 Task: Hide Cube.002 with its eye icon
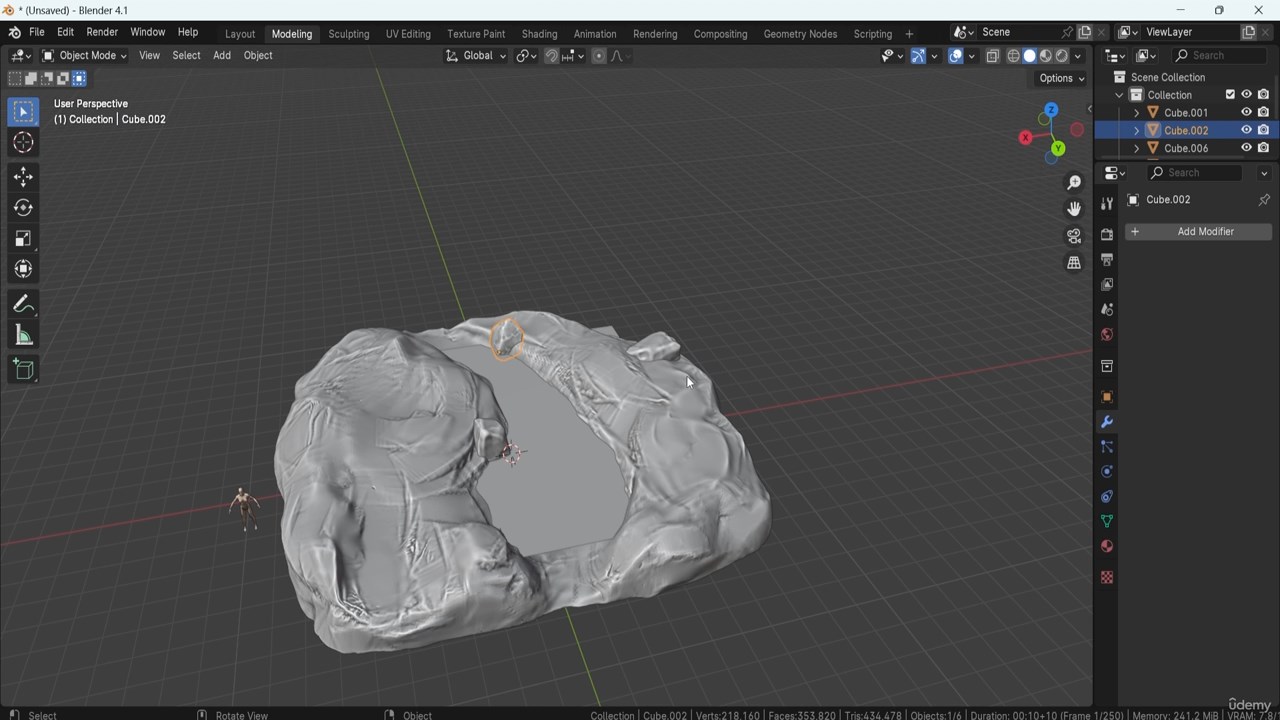[1246, 130]
